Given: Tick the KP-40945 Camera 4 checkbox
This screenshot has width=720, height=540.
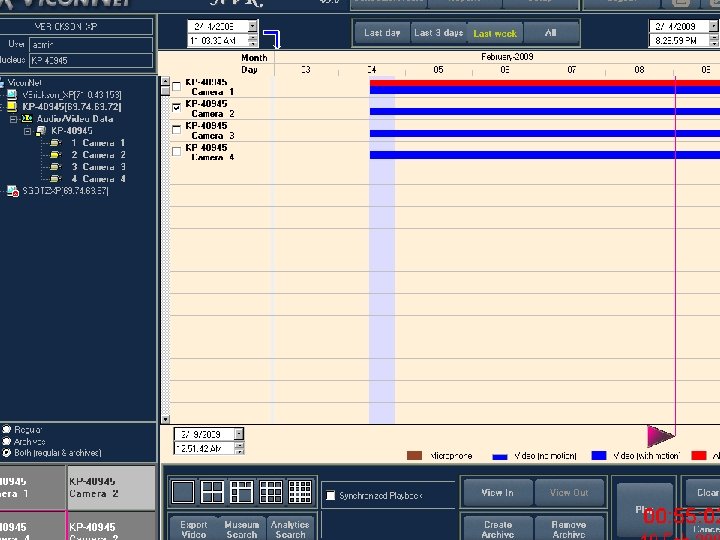Looking at the screenshot, I should point(176,151).
